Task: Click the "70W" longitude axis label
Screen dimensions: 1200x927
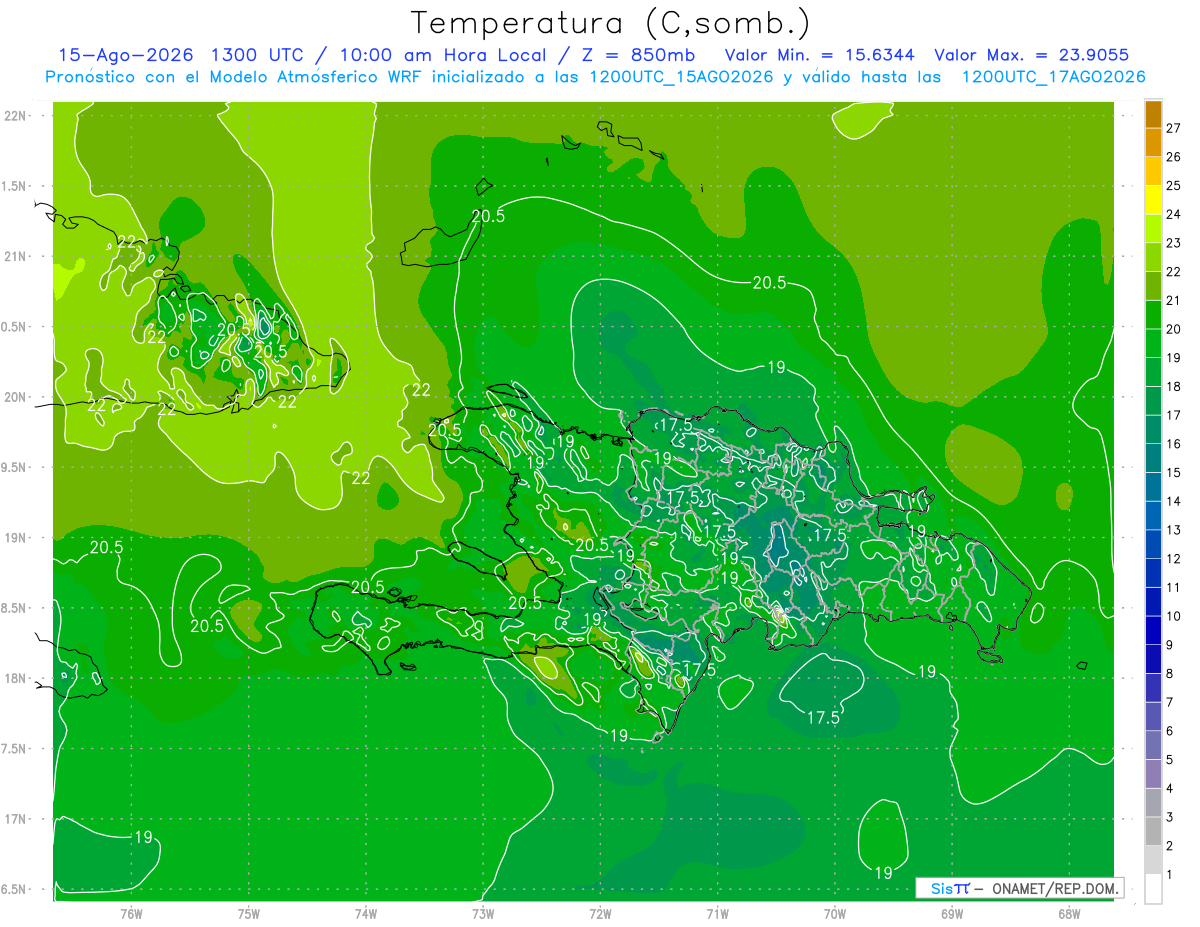Action: (x=835, y=914)
